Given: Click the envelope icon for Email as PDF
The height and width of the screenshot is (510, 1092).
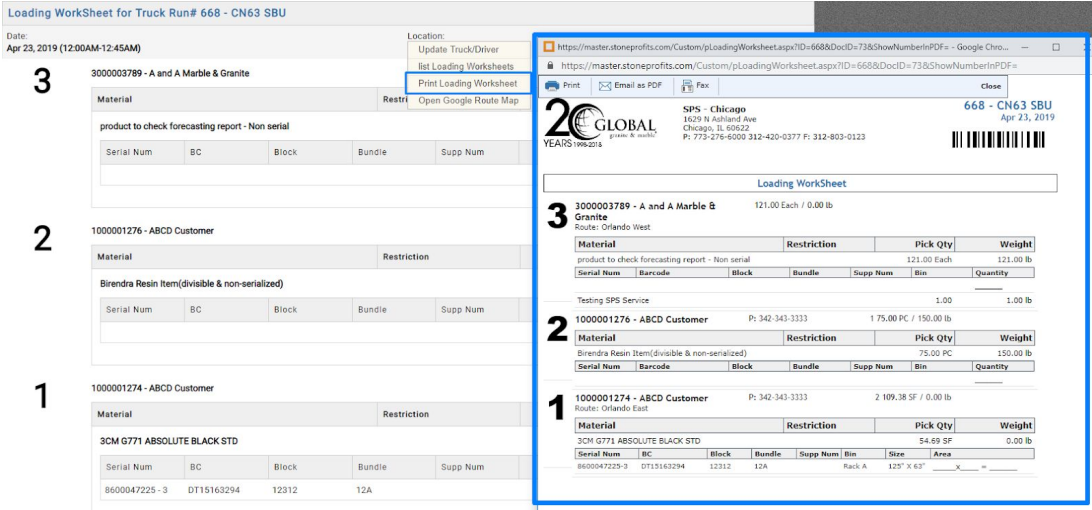Looking at the screenshot, I should tap(604, 86).
